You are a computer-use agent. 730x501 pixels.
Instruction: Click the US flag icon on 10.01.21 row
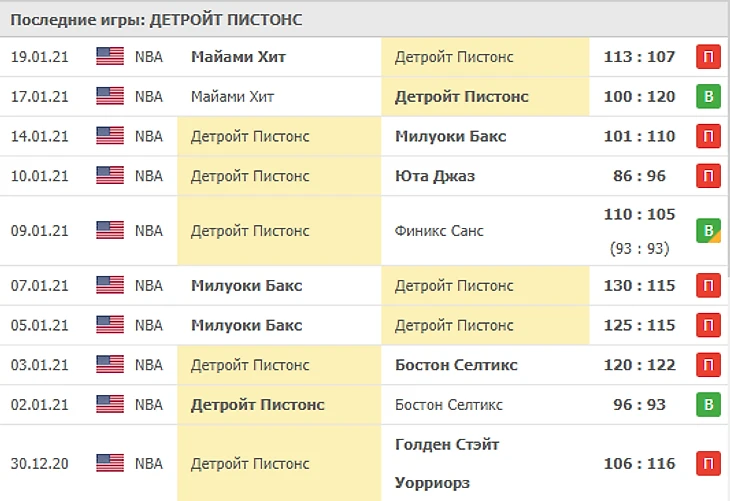110,176
